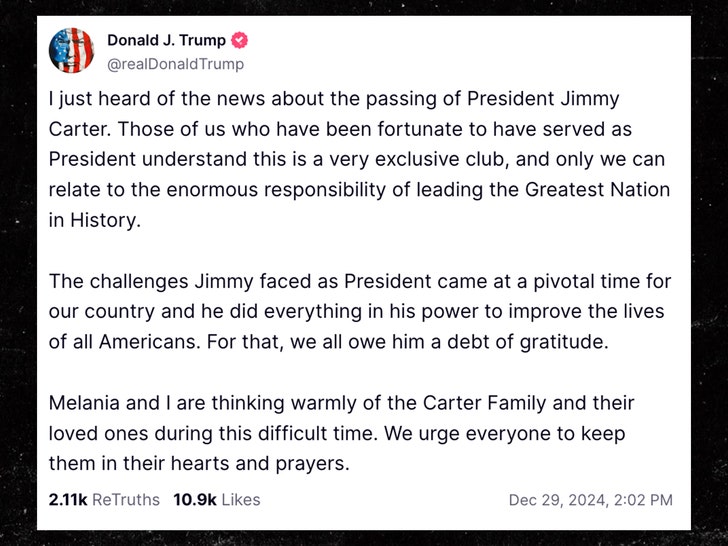Click the Likes label
Viewport: 728px width, 546px height.
[241, 499]
